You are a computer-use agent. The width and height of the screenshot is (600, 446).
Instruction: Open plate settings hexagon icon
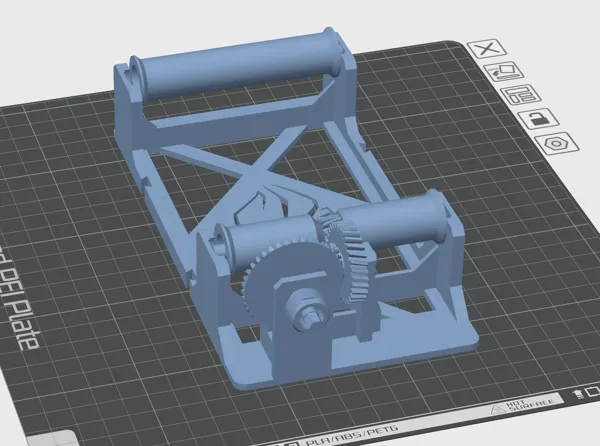(x=557, y=144)
